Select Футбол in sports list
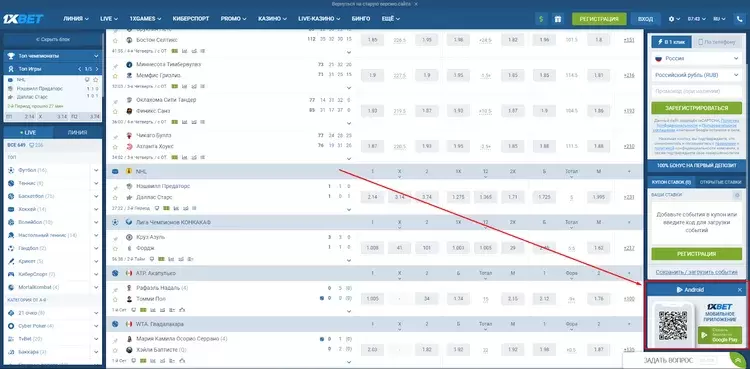 coord(33,170)
